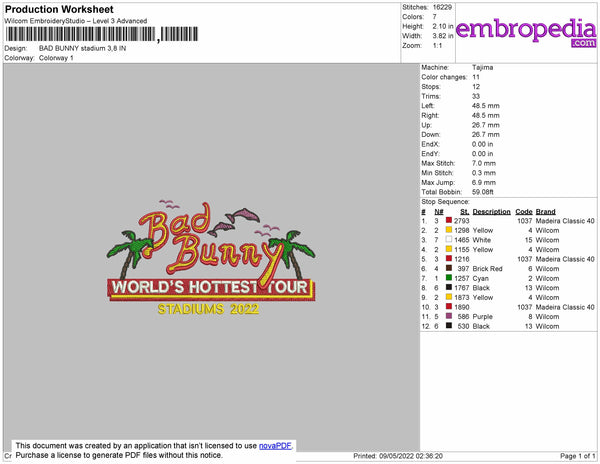Click the Min Stitch value '0.3 mm'

pos(484,173)
